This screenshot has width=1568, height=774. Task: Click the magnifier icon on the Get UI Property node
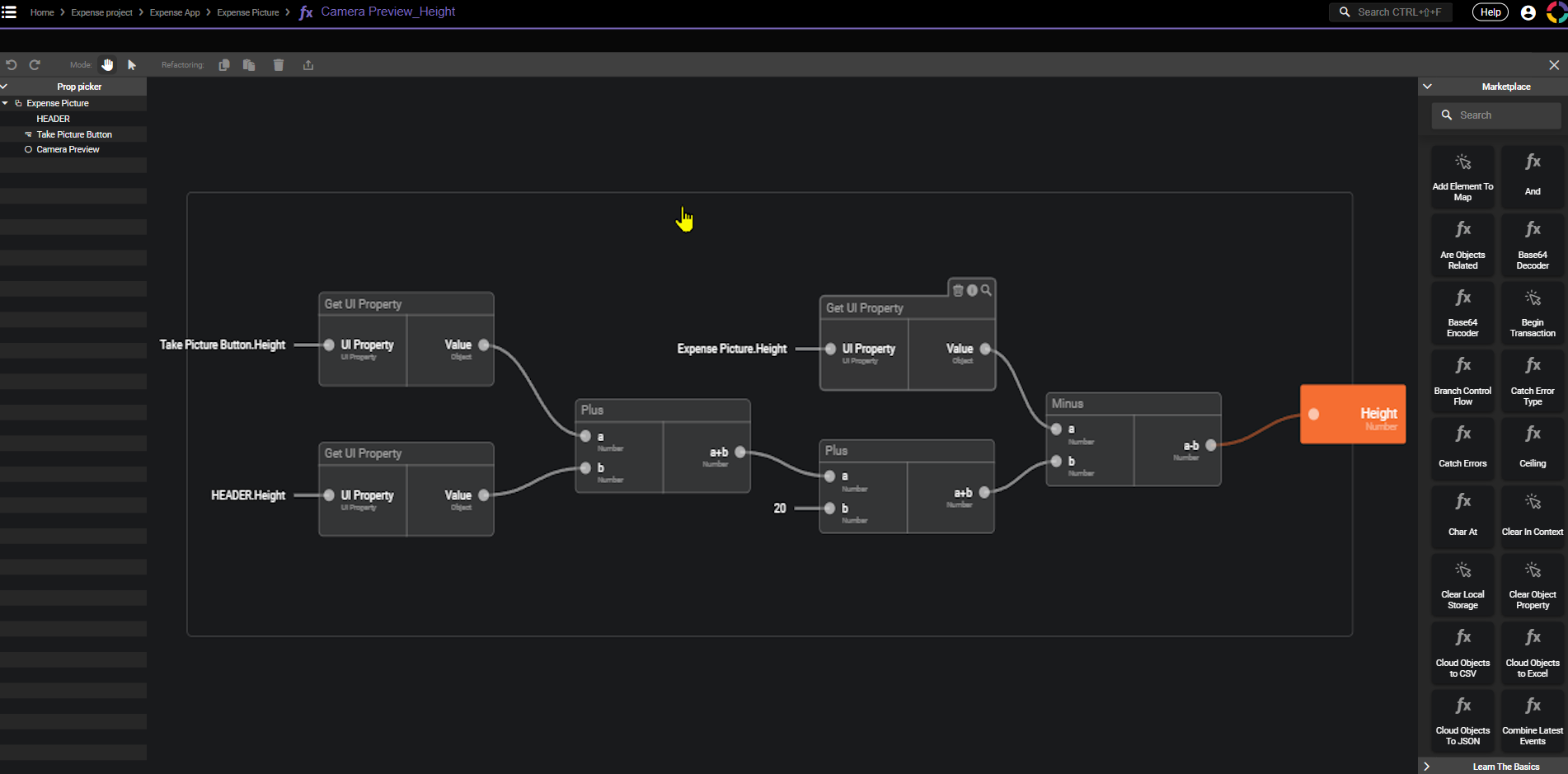coord(986,290)
